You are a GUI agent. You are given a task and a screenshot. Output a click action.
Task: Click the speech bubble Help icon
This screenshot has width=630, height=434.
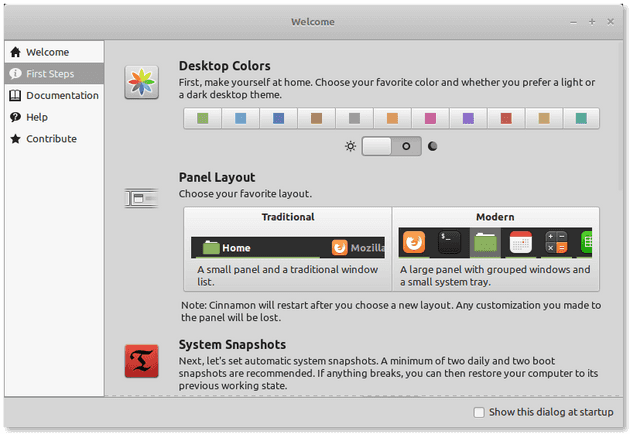click(15, 117)
